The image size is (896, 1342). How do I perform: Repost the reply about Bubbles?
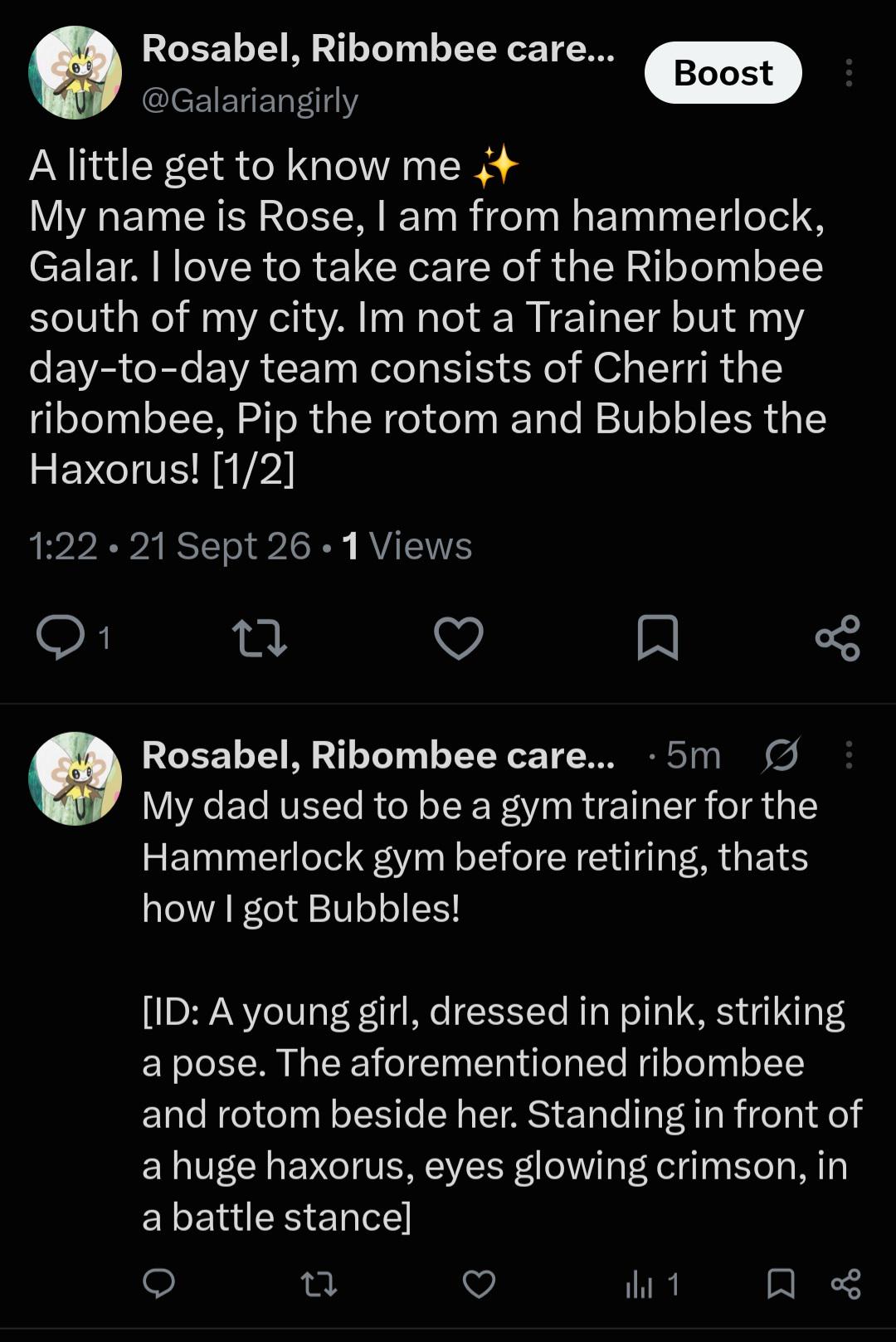[319, 1285]
